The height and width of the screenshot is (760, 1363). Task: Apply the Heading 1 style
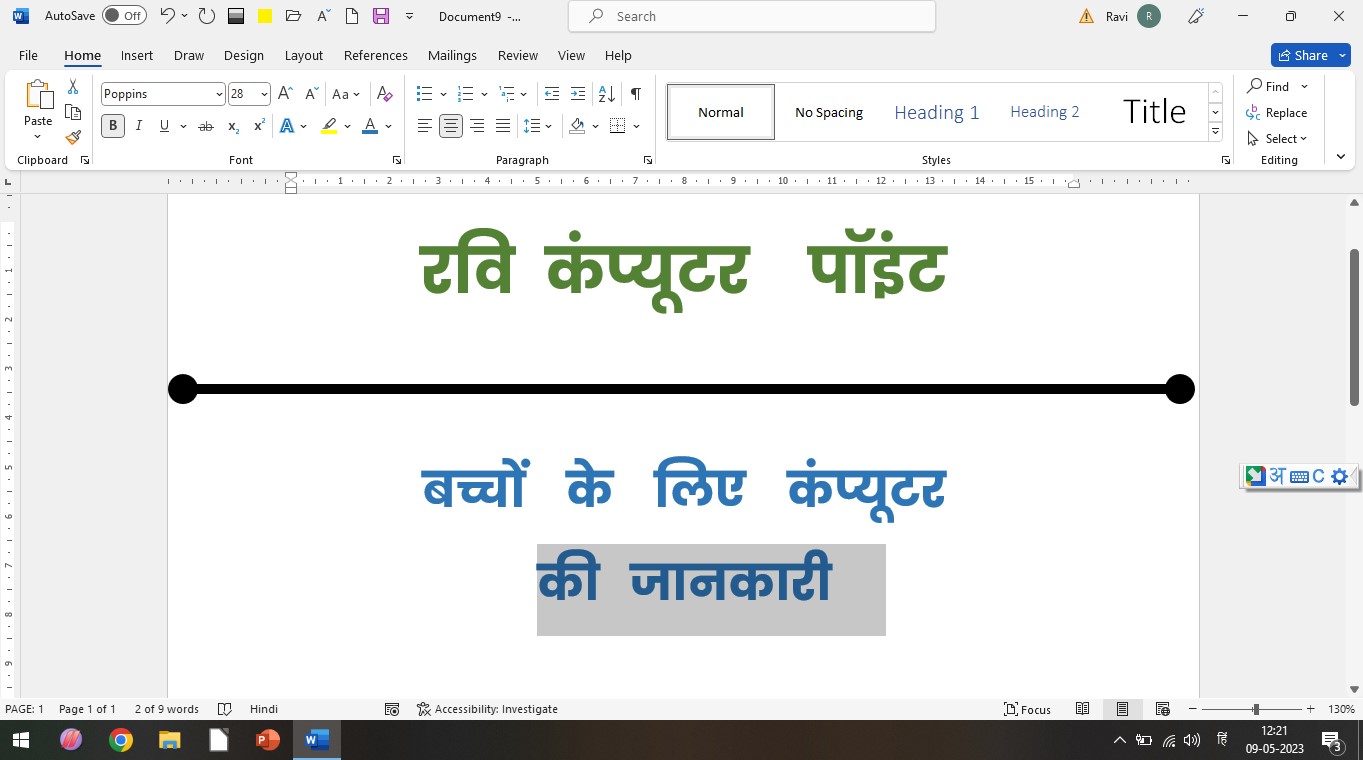click(936, 112)
